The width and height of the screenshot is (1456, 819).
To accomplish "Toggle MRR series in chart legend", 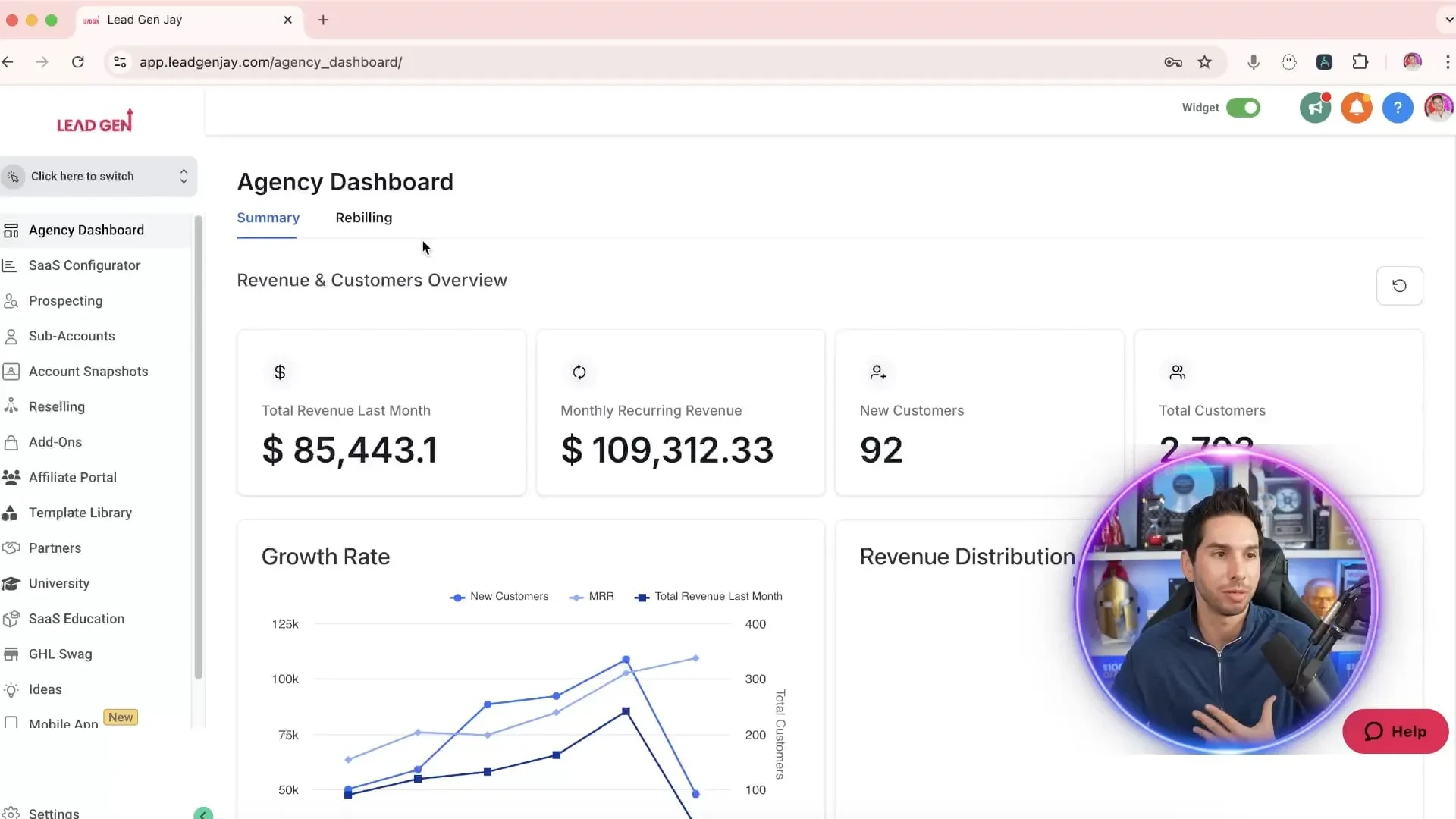I will click(591, 597).
